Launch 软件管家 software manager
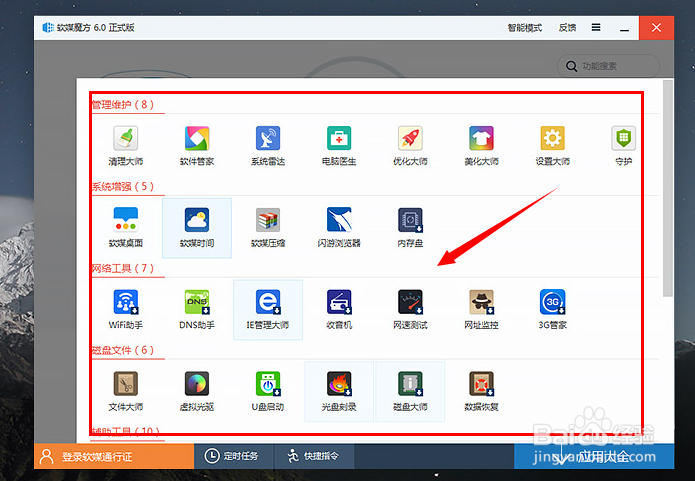Viewport: 695px width, 481px height. 197,145
